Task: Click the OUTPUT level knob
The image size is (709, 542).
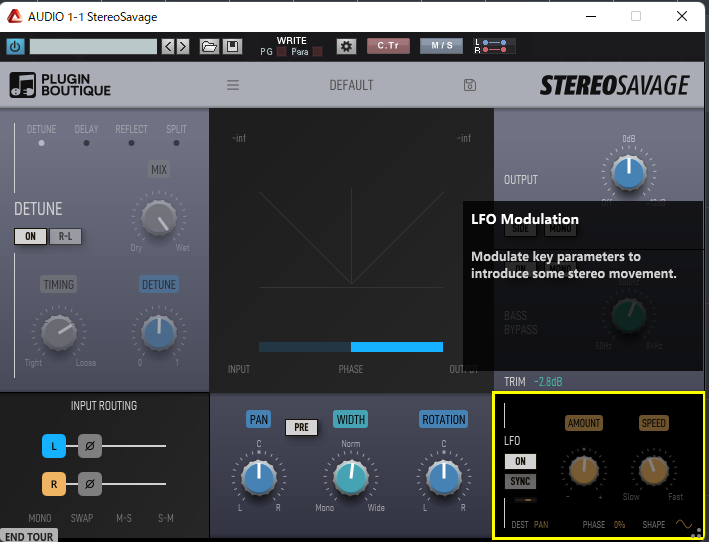Action: 629,173
